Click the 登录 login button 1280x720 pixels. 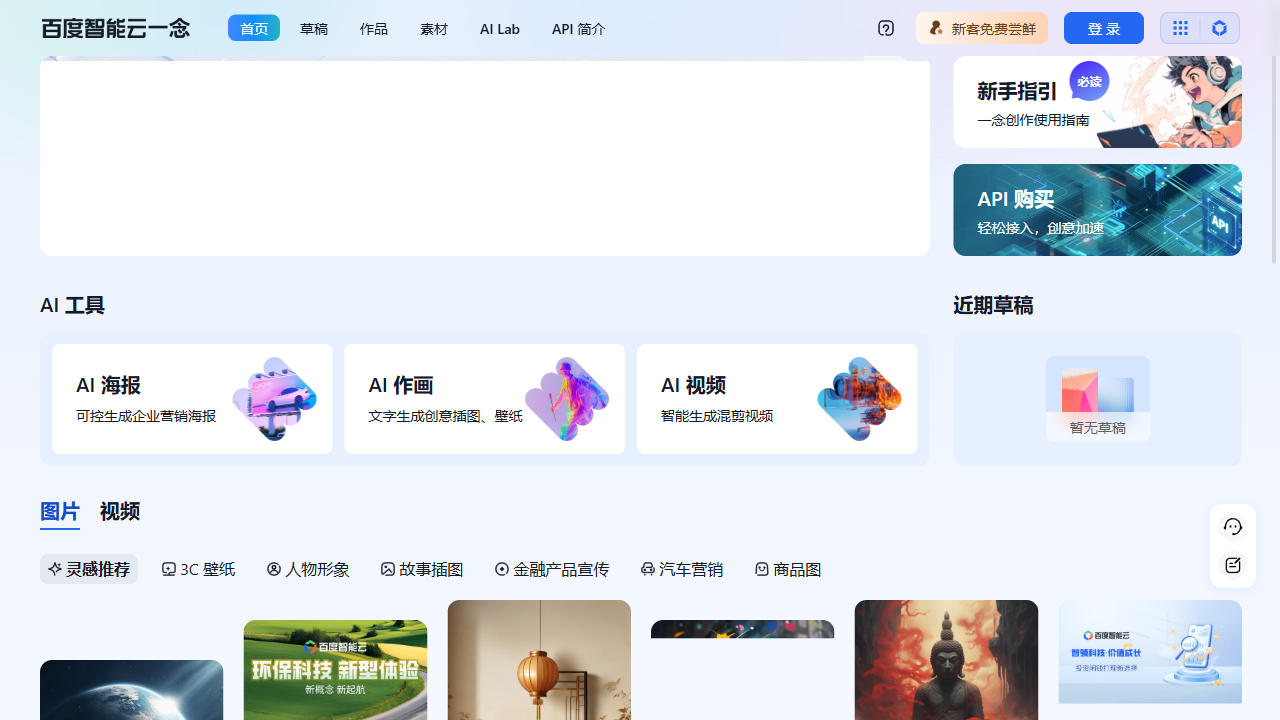click(1103, 29)
